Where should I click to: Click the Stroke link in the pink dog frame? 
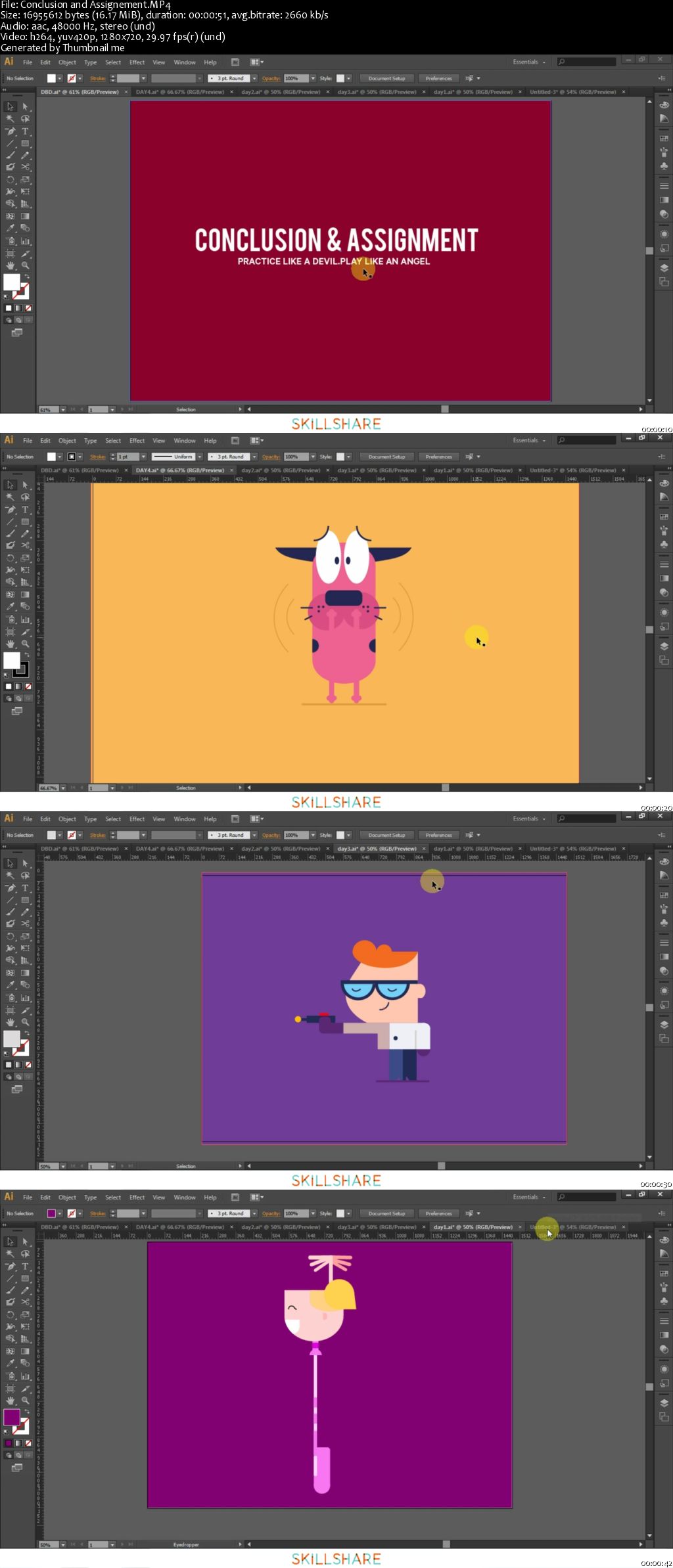[x=98, y=457]
